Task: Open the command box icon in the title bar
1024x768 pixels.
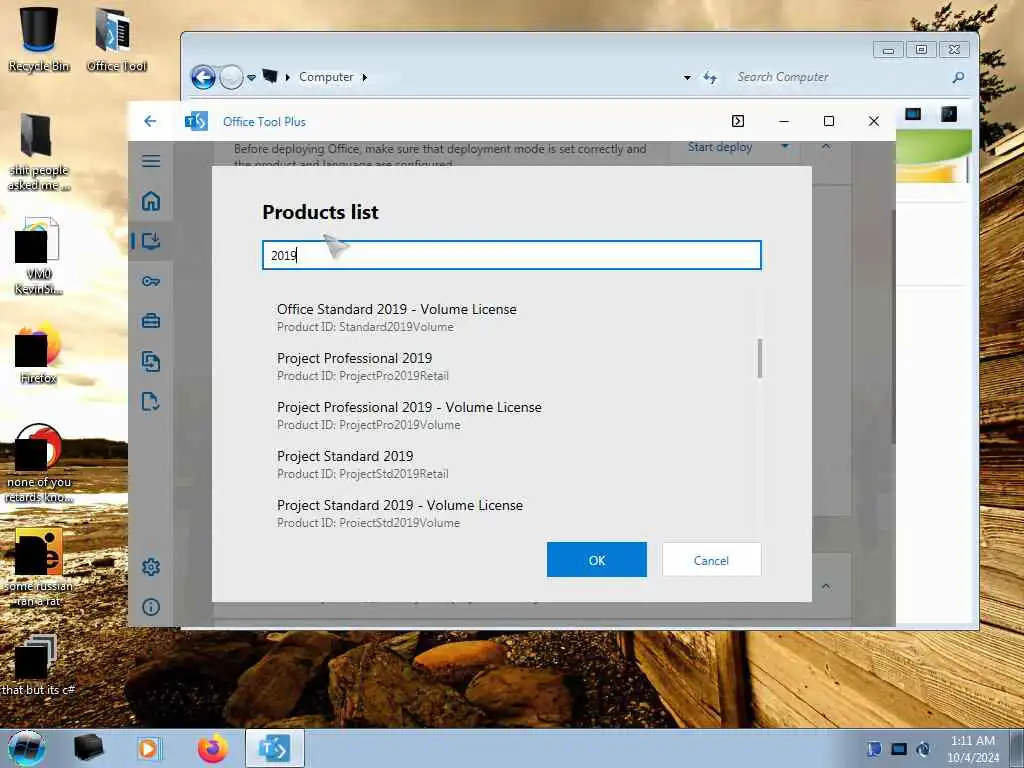Action: tap(738, 121)
